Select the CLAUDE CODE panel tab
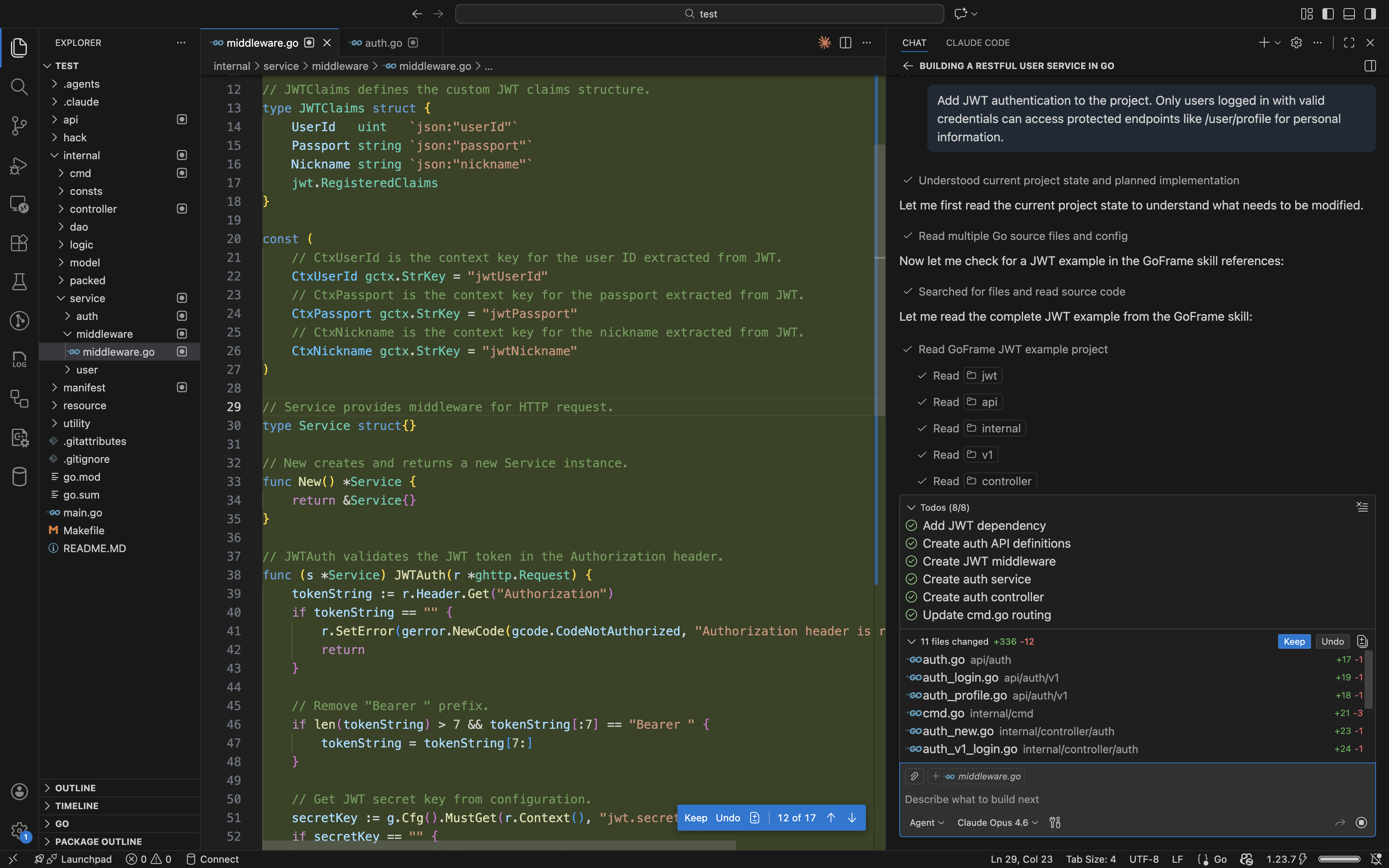Viewport: 1389px width, 868px height. tap(977, 43)
